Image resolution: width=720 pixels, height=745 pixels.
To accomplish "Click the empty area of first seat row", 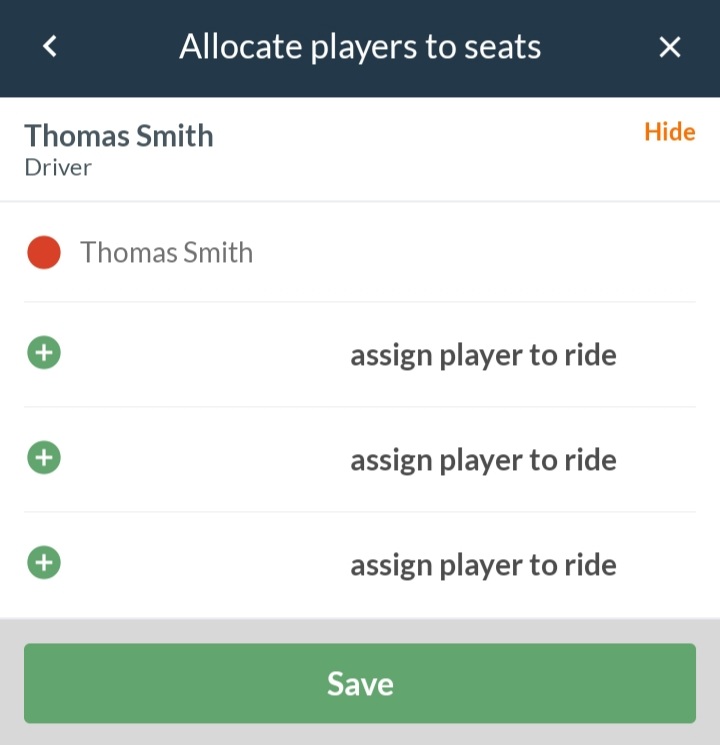I will (204, 354).
